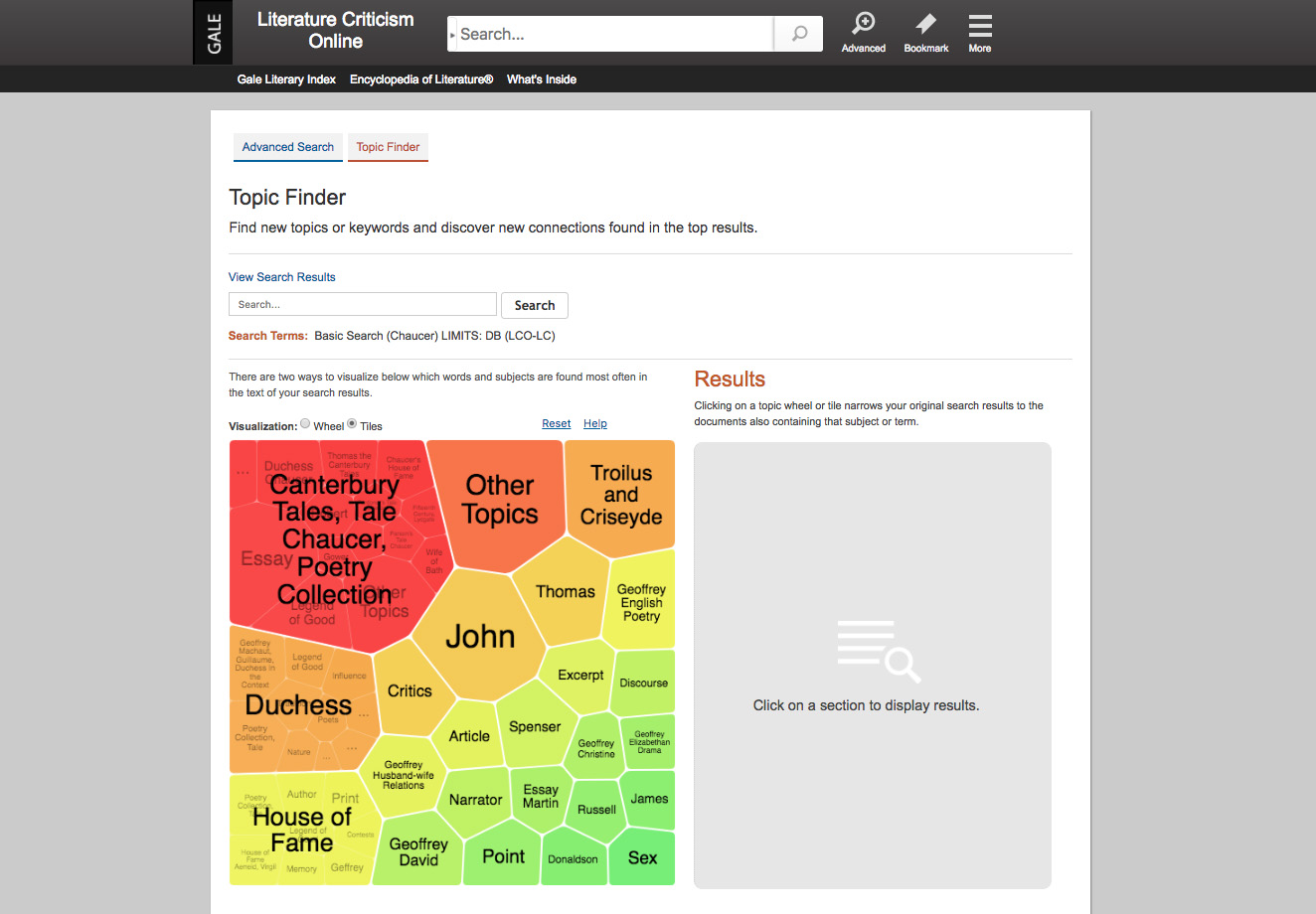The width and height of the screenshot is (1316, 914).
Task: Select the Author tile
Action: [301, 794]
